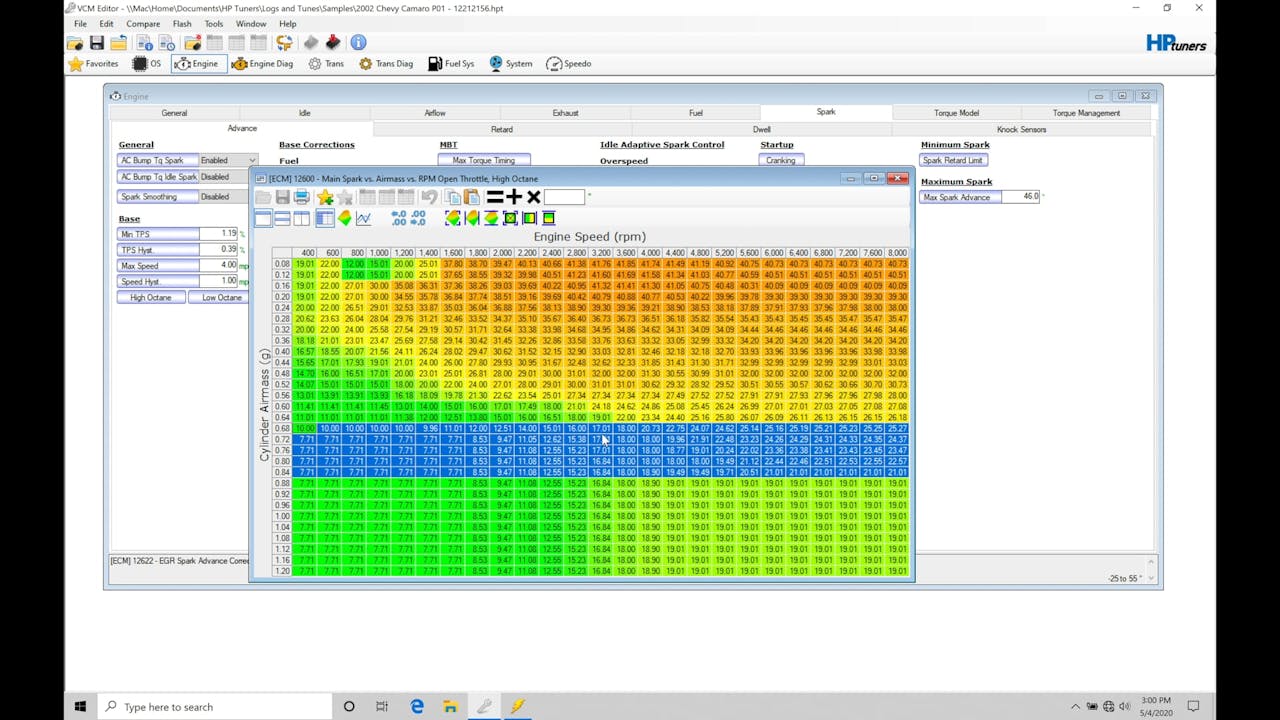
Task: Select the Engine ribbon icon
Action: [x=199, y=63]
